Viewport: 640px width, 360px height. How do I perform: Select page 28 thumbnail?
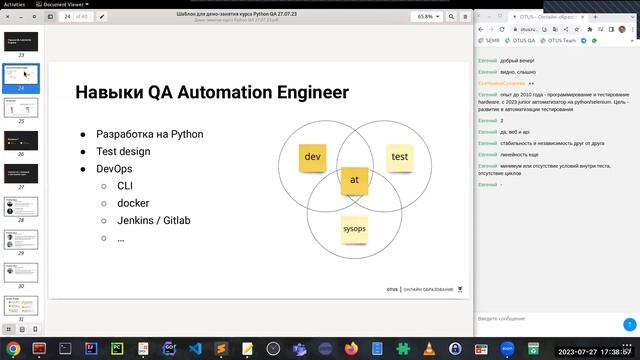(x=21, y=207)
